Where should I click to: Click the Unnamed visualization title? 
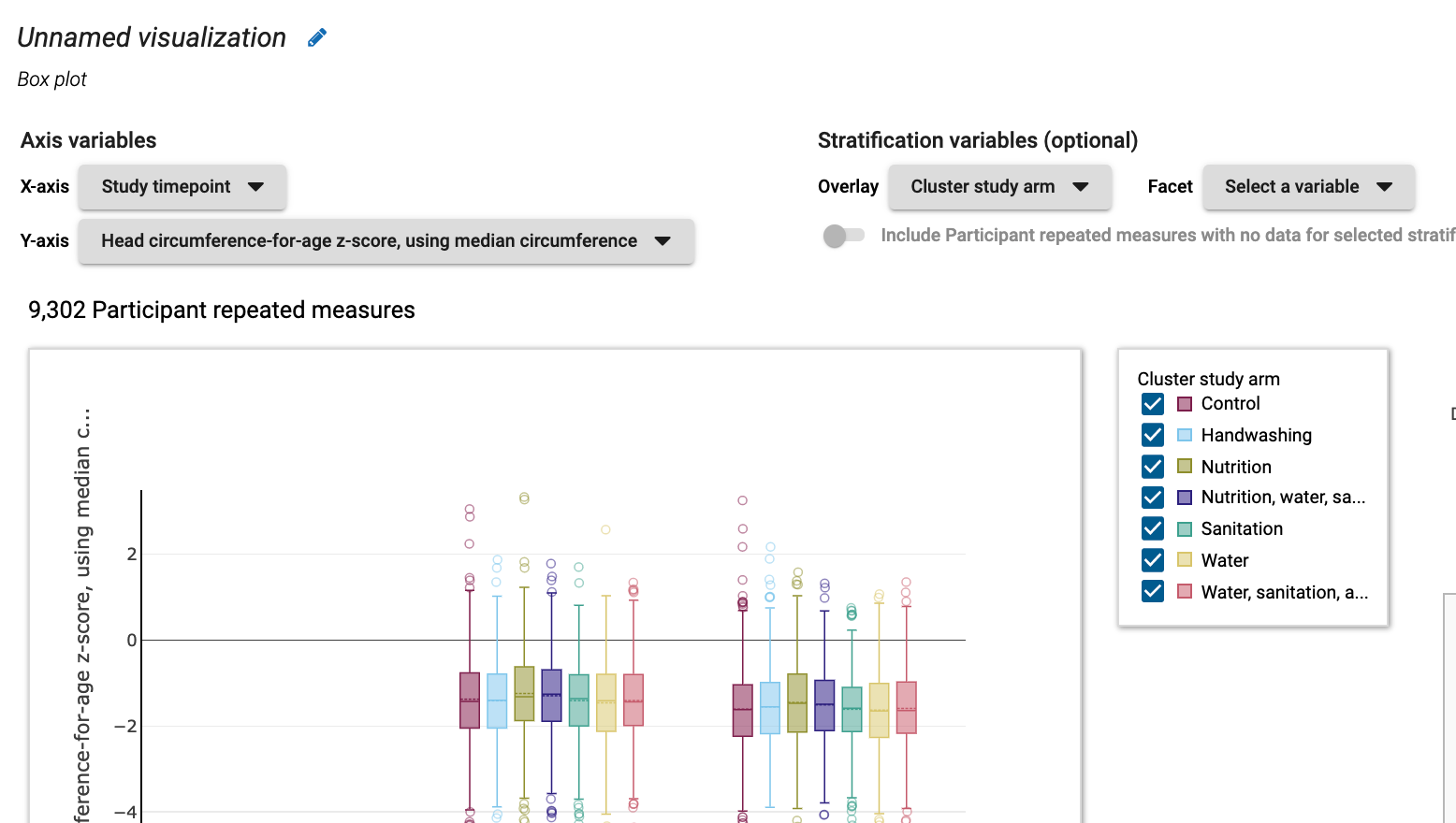coord(152,37)
